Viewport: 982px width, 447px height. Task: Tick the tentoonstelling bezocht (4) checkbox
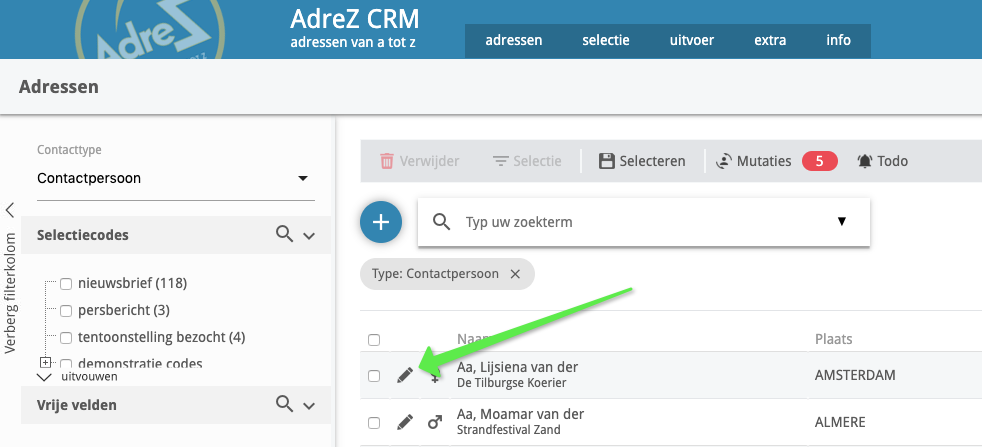(66, 337)
